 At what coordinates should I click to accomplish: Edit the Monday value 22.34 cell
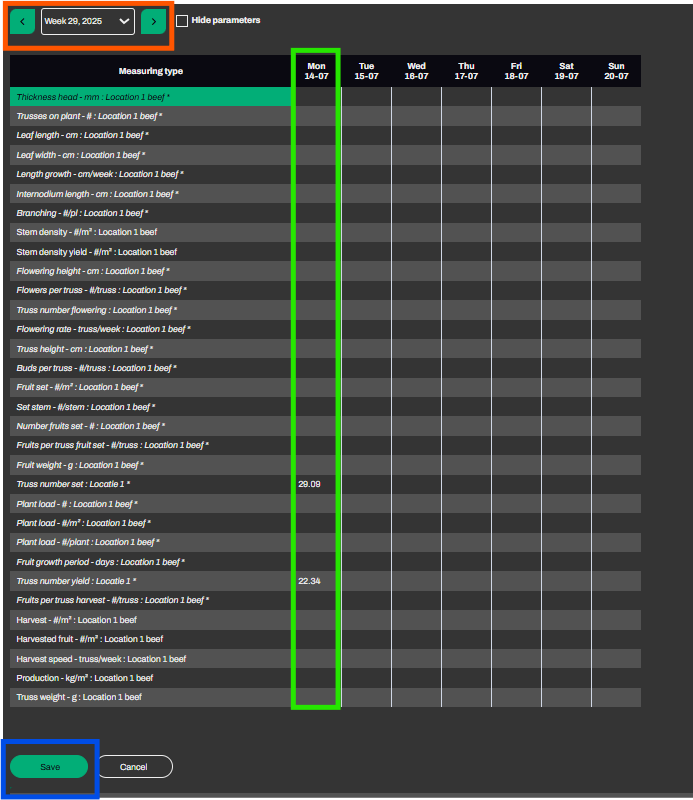[316, 581]
